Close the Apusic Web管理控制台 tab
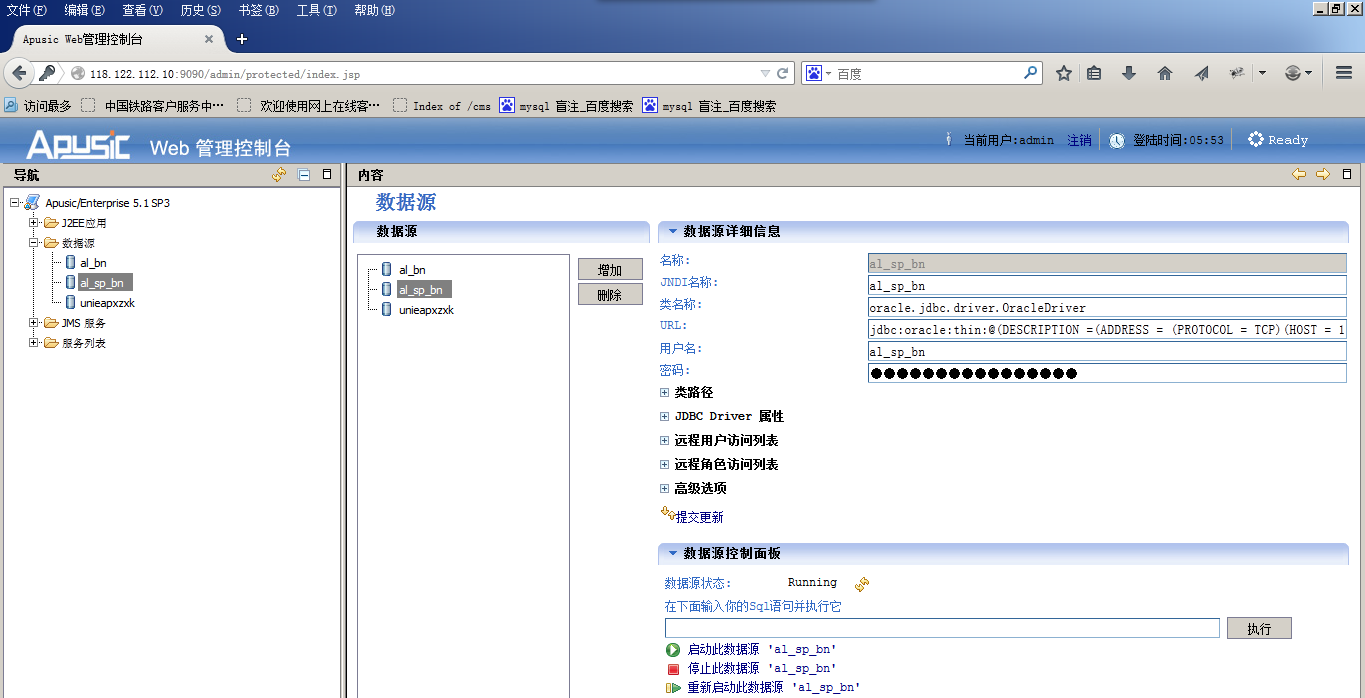 click(x=209, y=39)
